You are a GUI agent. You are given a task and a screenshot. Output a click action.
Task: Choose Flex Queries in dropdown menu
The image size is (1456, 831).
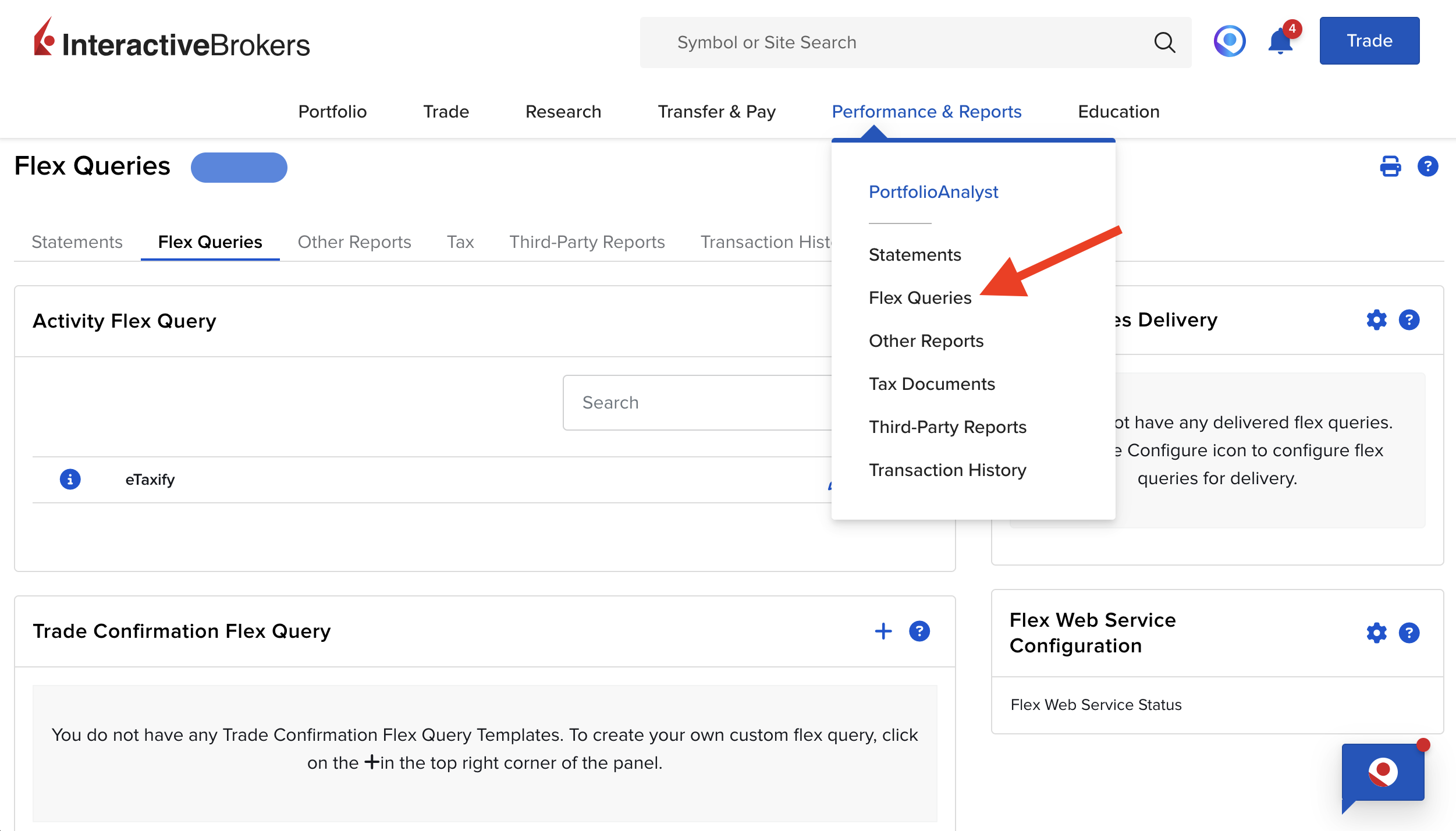(920, 298)
